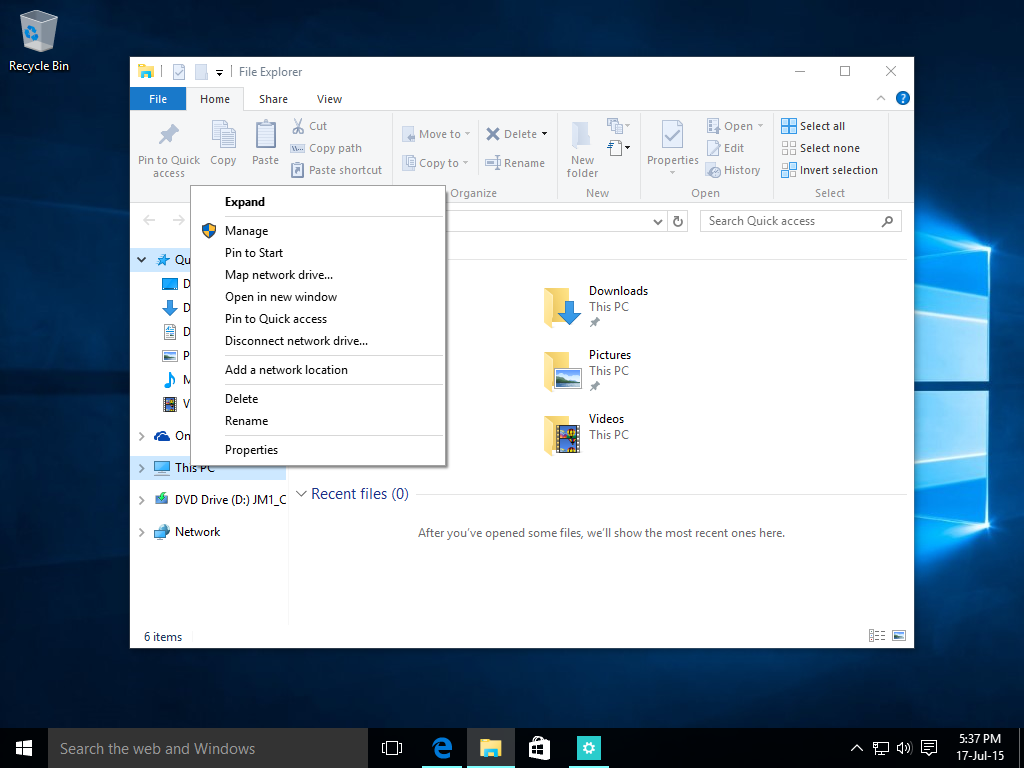1024x768 pixels.
Task: Click the Pin to Quick access ribbon icon
Action: 168,135
